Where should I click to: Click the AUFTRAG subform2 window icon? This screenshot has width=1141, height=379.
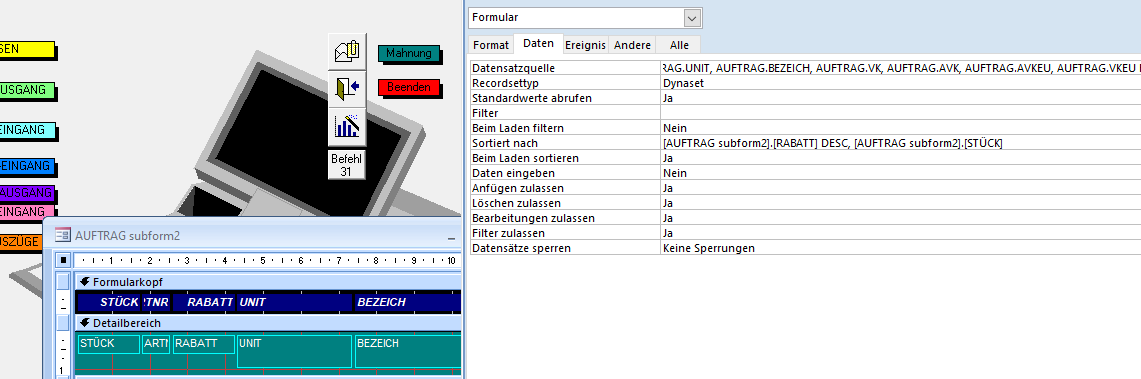[x=63, y=235]
